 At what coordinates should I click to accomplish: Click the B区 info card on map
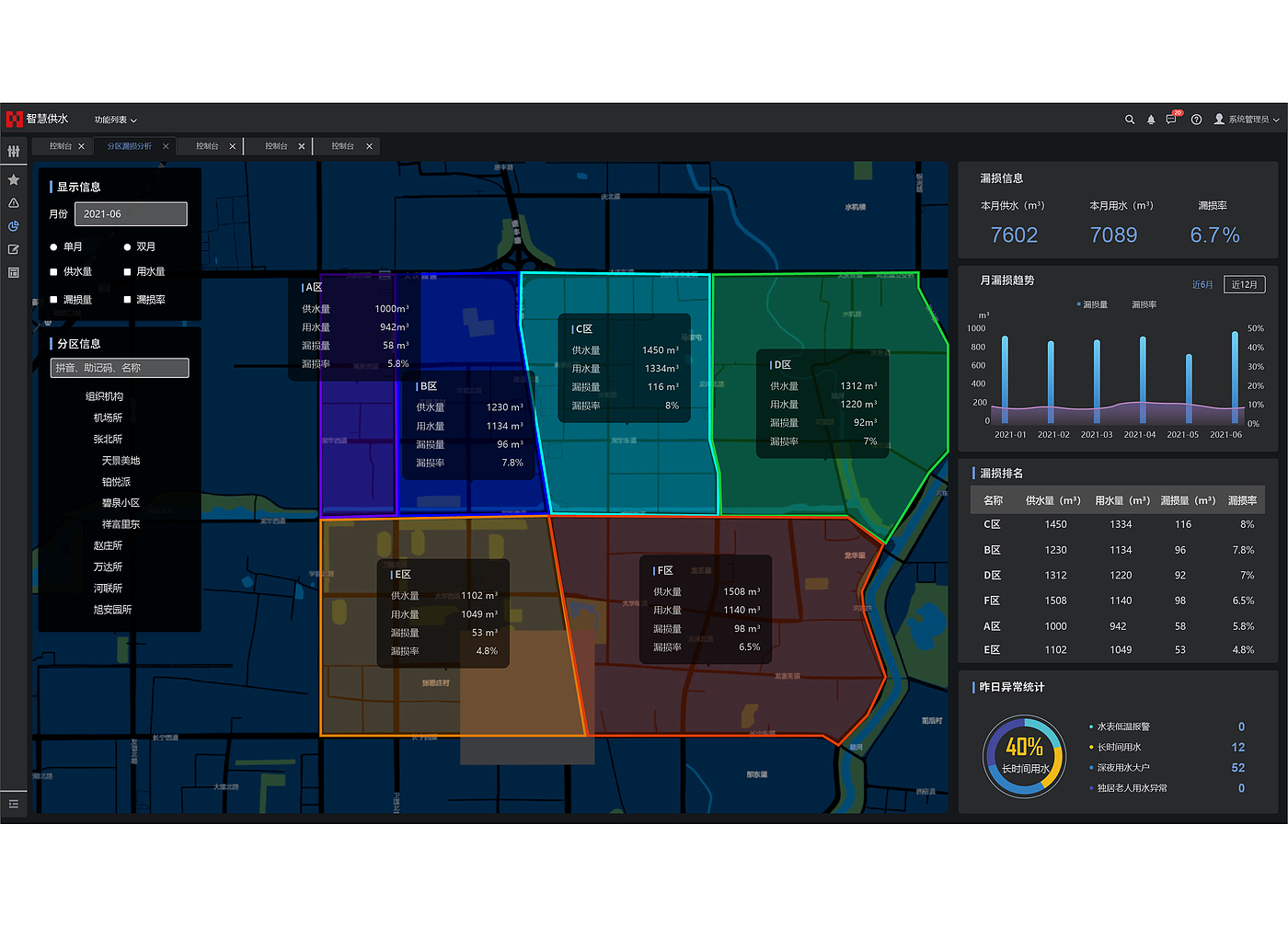469,425
